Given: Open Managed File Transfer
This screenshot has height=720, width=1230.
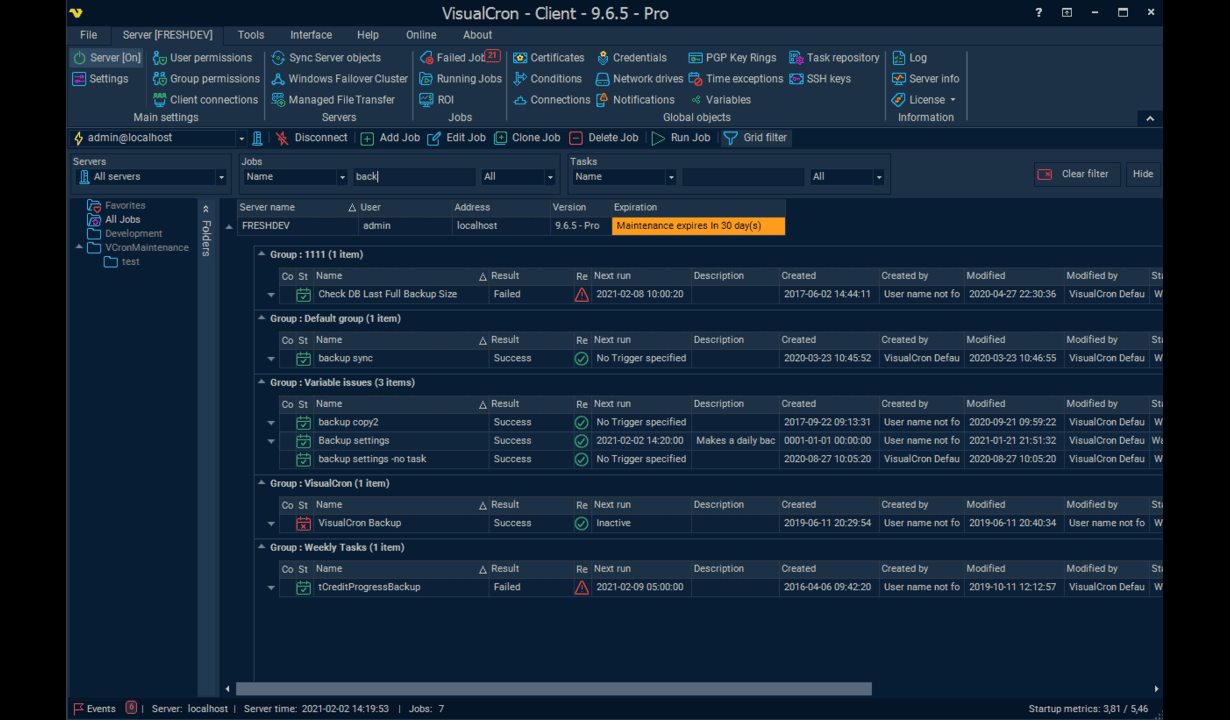Looking at the screenshot, I should point(333,100).
